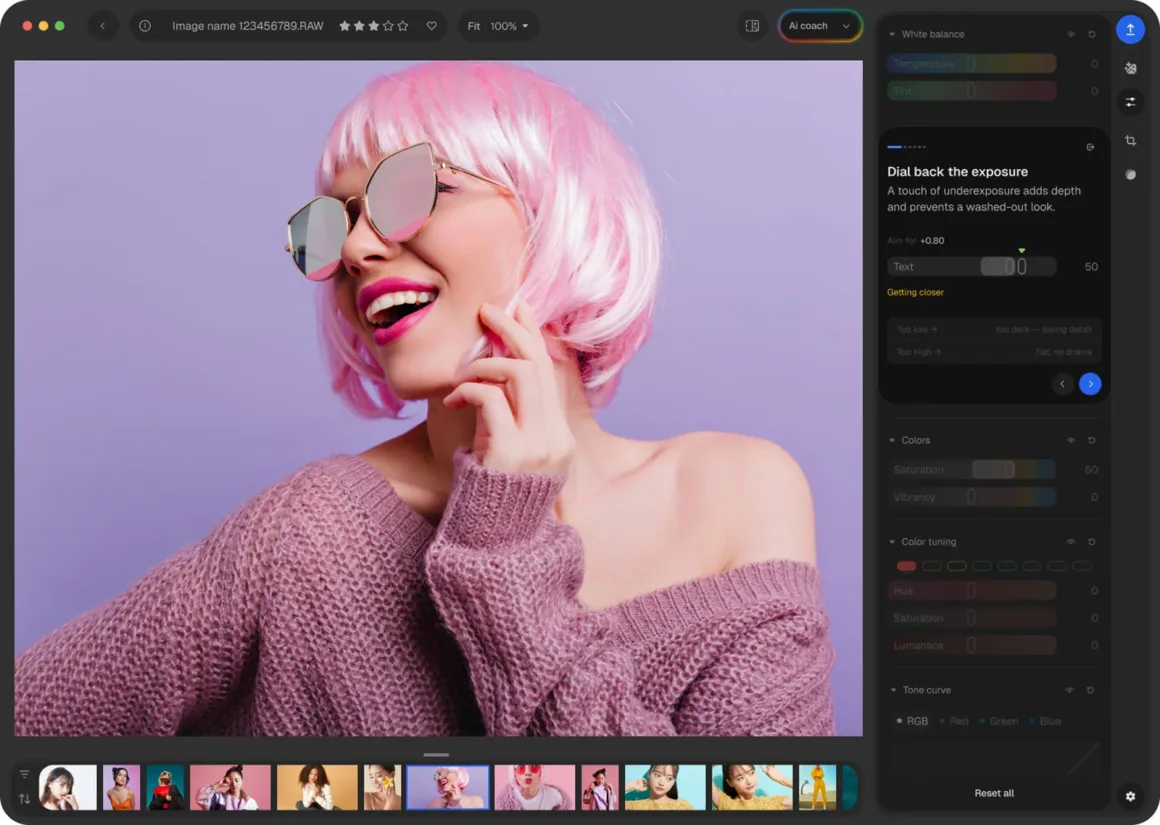The image size is (1160, 825).
Task: Toggle Colors section visibility eye
Action: tap(1070, 440)
